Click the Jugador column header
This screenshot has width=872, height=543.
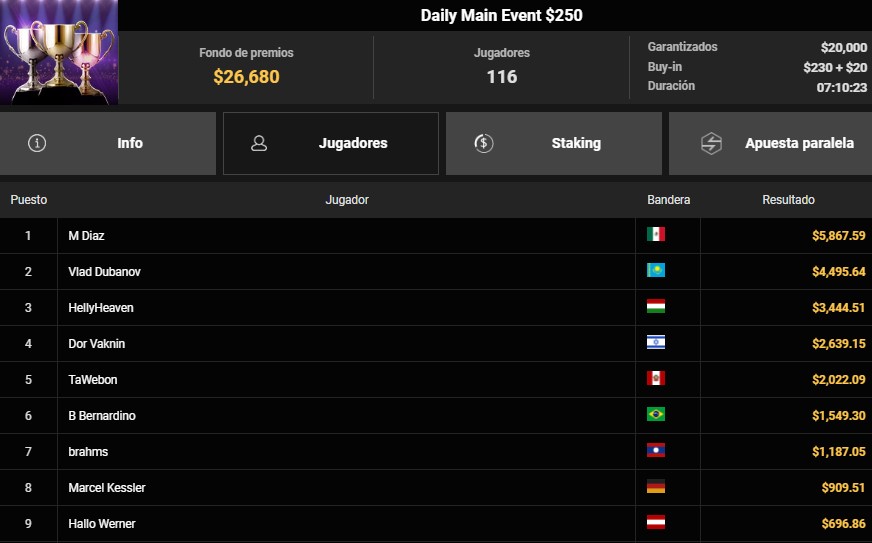(x=347, y=200)
